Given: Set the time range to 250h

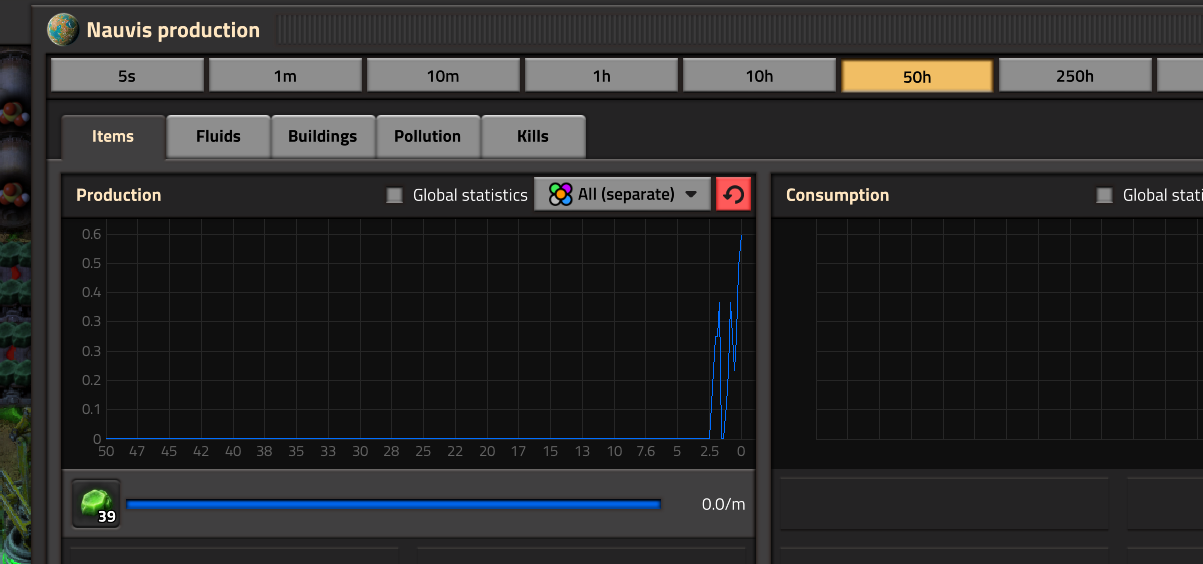Looking at the screenshot, I should click(1075, 76).
